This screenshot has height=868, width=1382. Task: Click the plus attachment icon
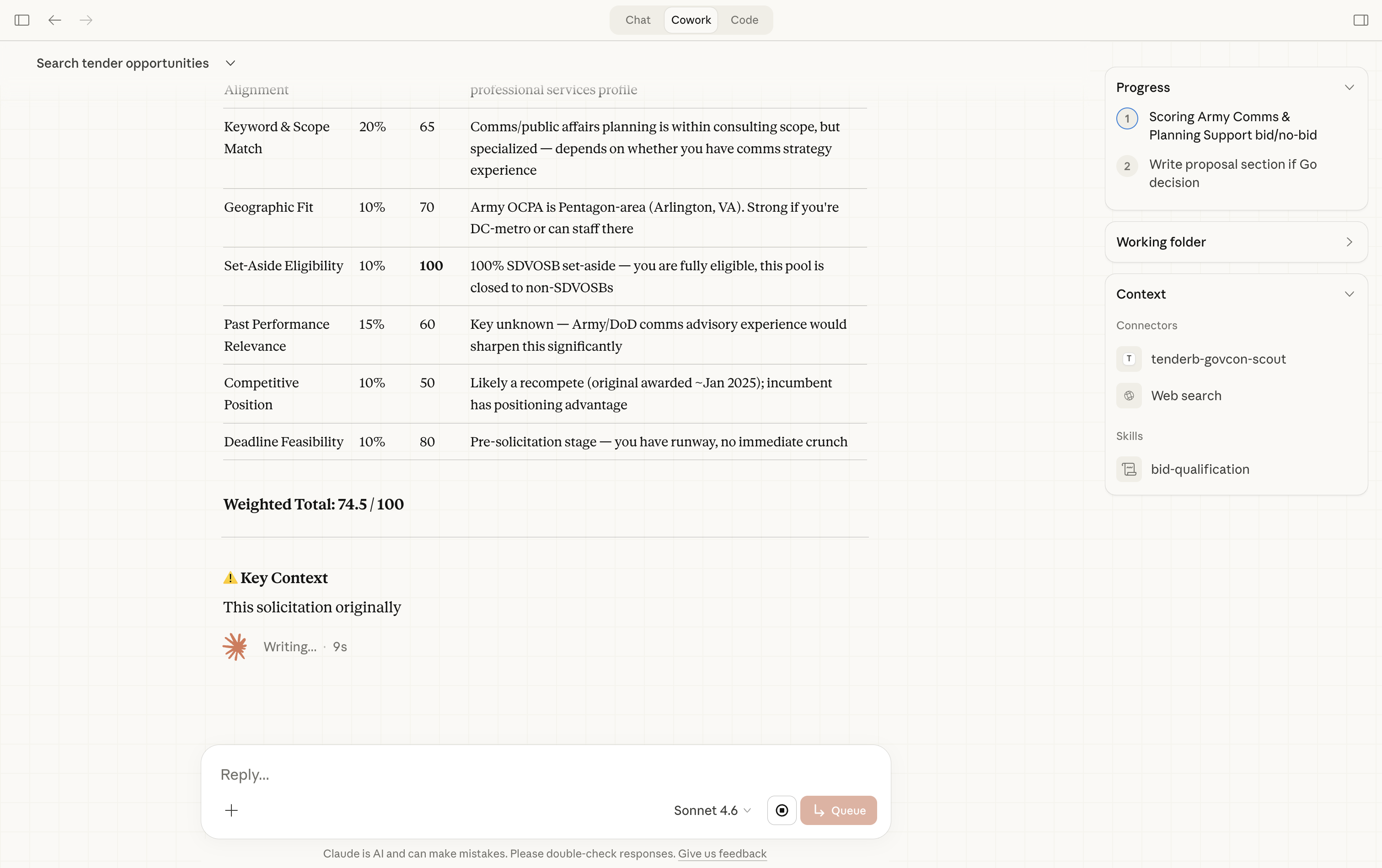(231, 810)
